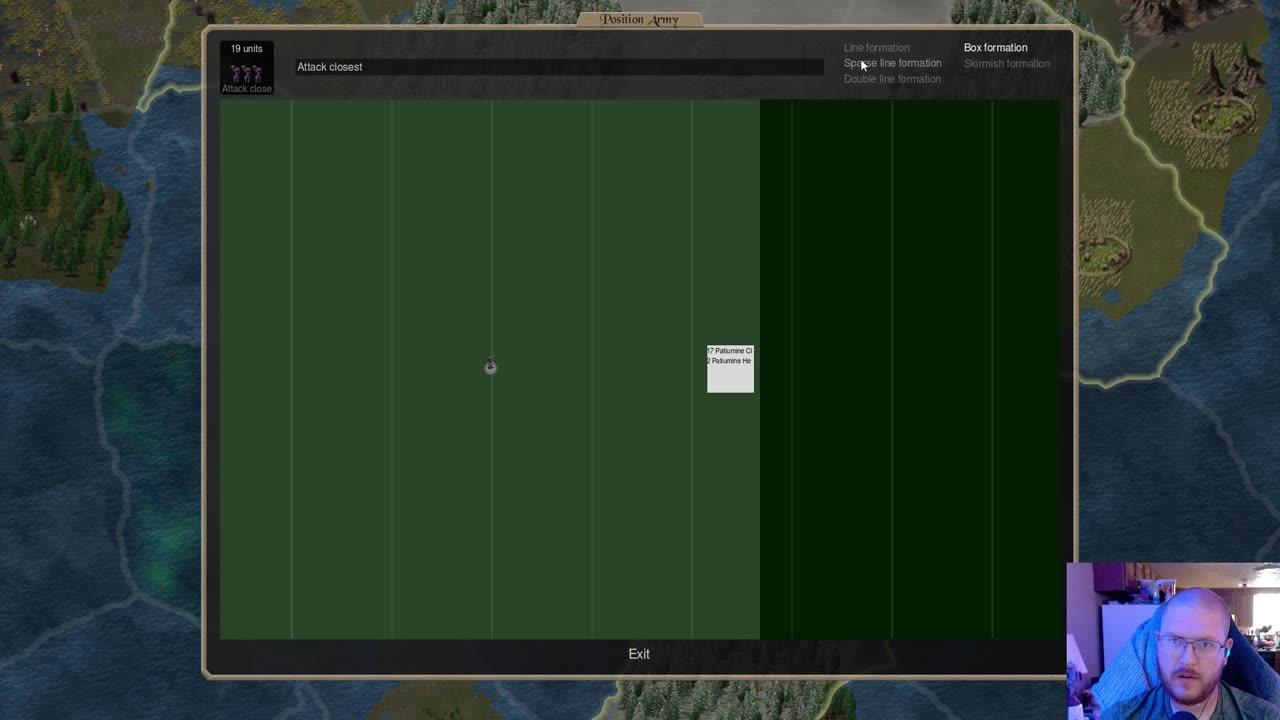Open the Attack closest order bar
The height and width of the screenshot is (720, 1280).
pos(559,67)
